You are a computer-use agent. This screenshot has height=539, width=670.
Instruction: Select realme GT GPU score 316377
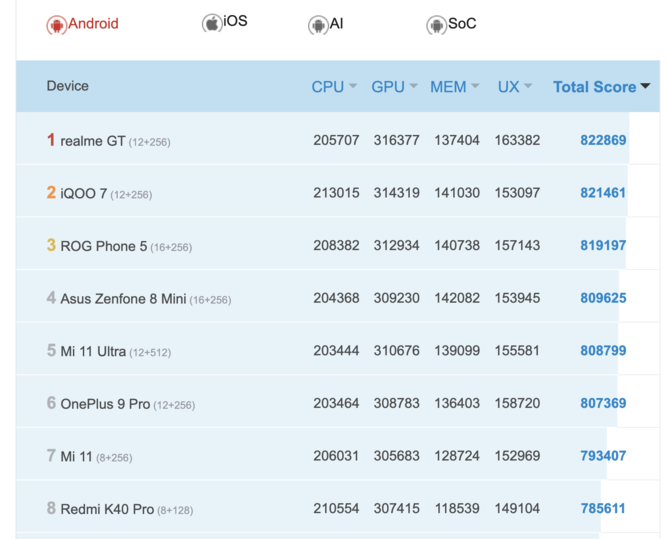click(x=396, y=140)
